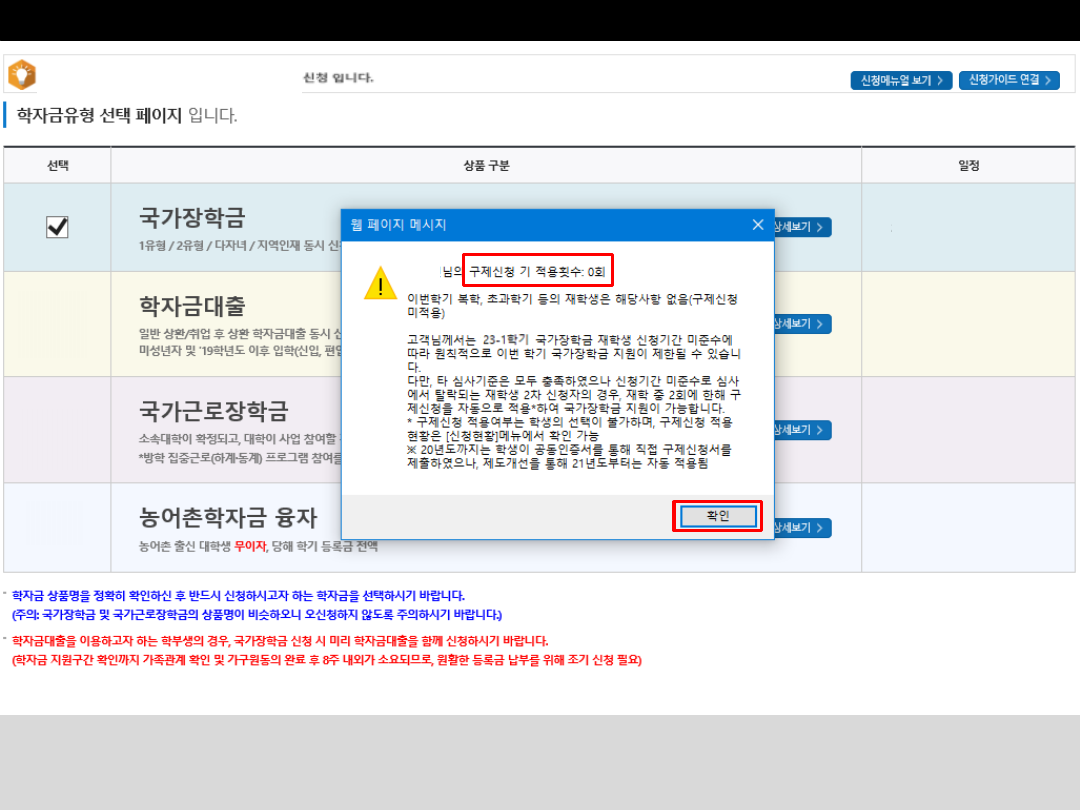Close the 웹 페이지 메시지 dialog
Screen dimensions: 1080x810
(758, 225)
